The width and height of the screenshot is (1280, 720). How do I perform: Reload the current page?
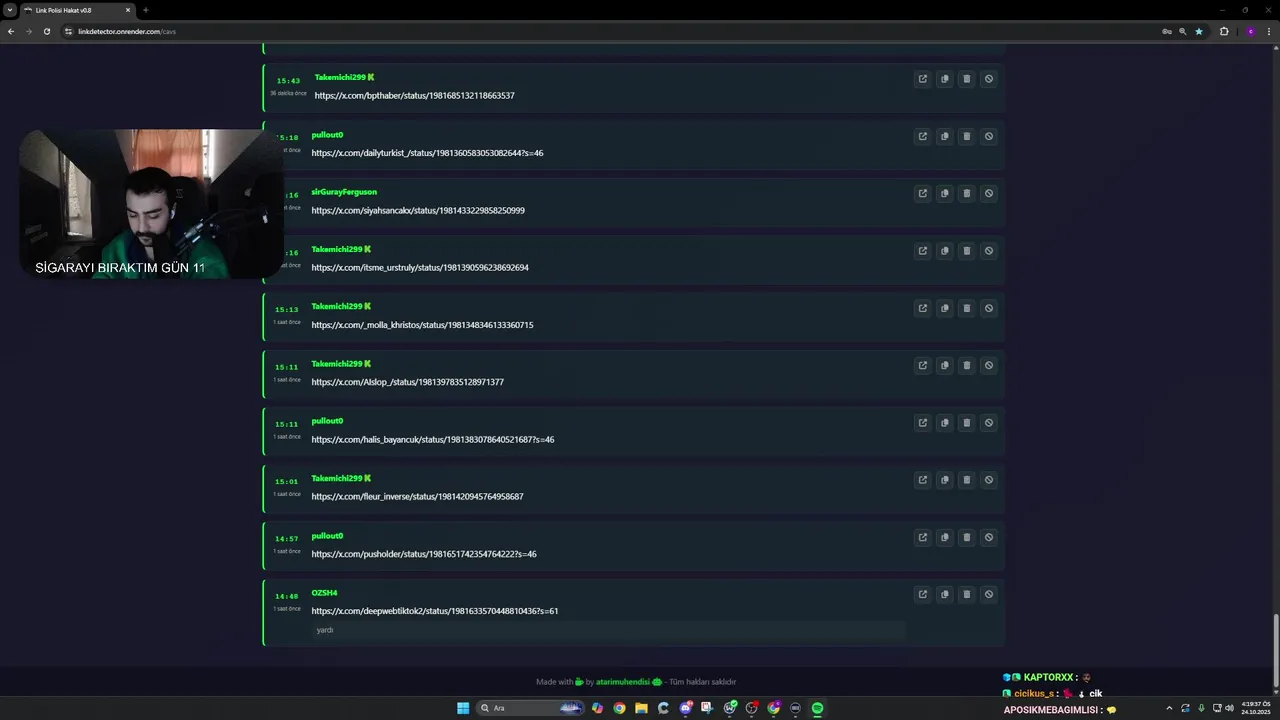click(x=46, y=31)
